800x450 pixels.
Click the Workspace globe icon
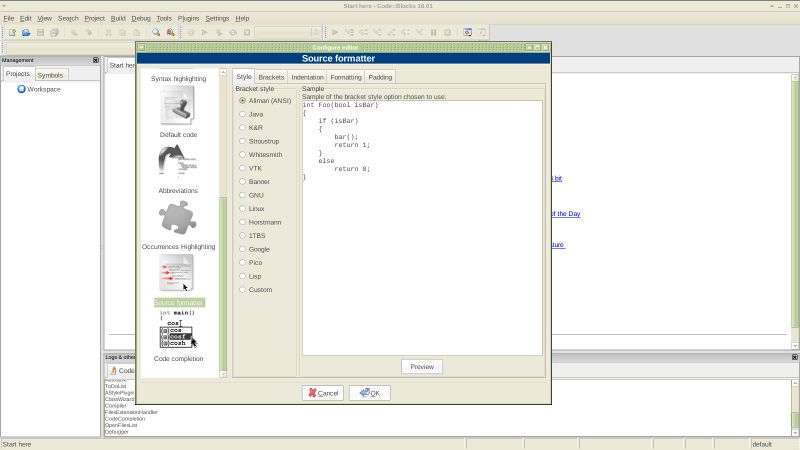[21, 89]
